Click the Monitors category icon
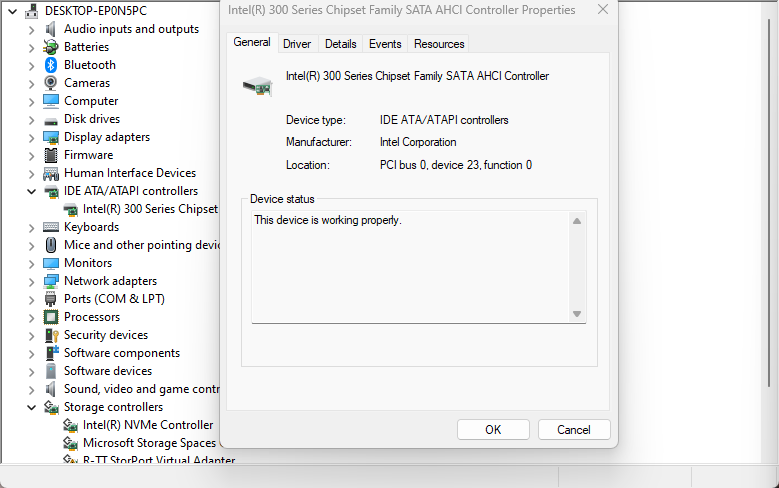The width and height of the screenshot is (779, 488). click(51, 263)
